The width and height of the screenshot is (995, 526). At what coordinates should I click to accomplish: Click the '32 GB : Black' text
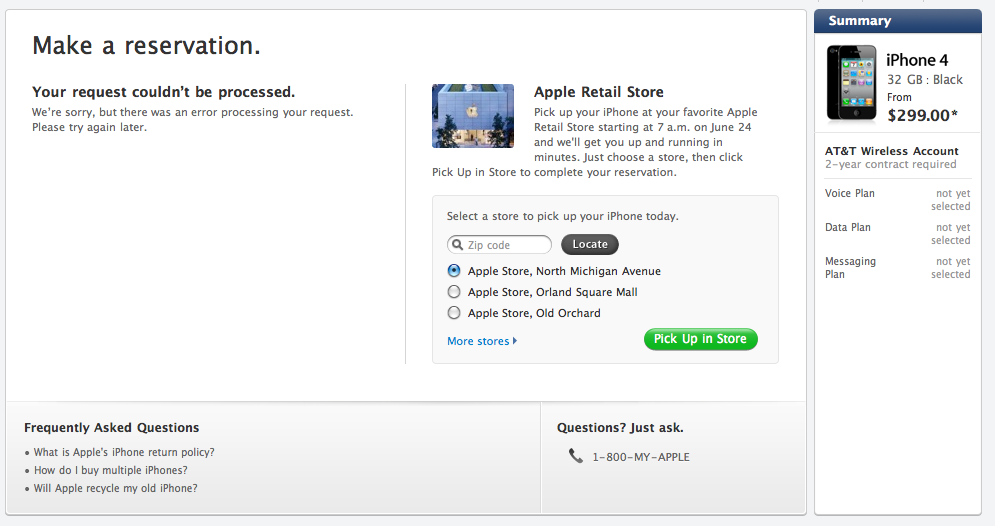[x=925, y=80]
